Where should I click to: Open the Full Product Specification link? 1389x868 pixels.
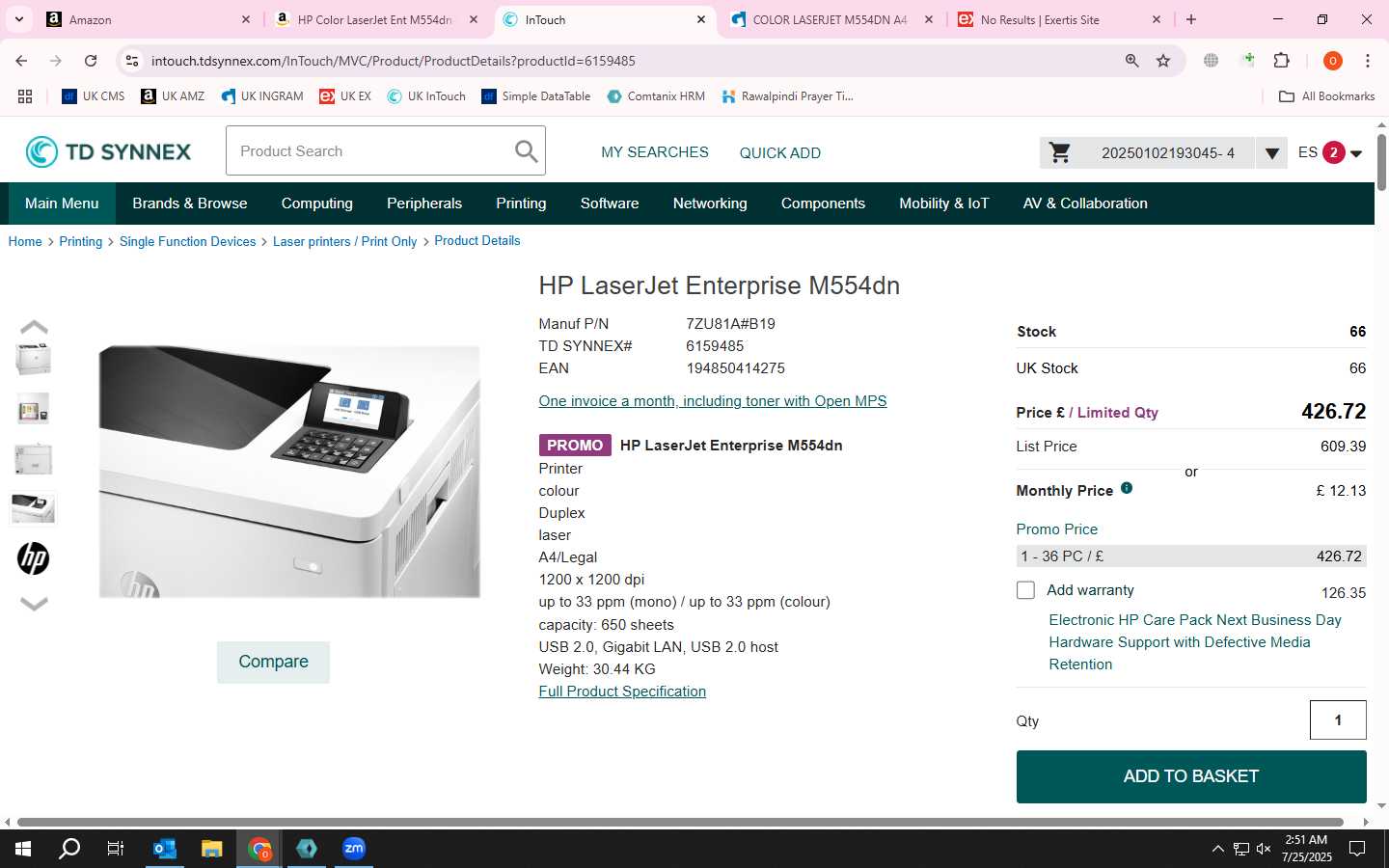point(622,692)
